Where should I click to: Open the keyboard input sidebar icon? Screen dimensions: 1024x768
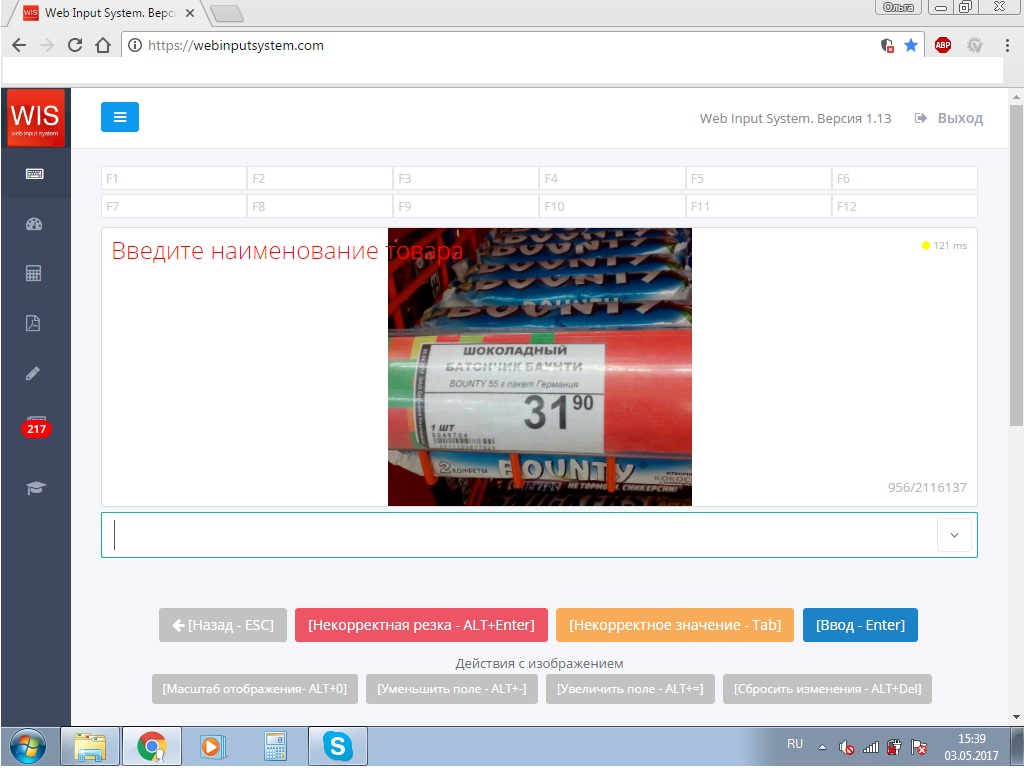[35, 174]
